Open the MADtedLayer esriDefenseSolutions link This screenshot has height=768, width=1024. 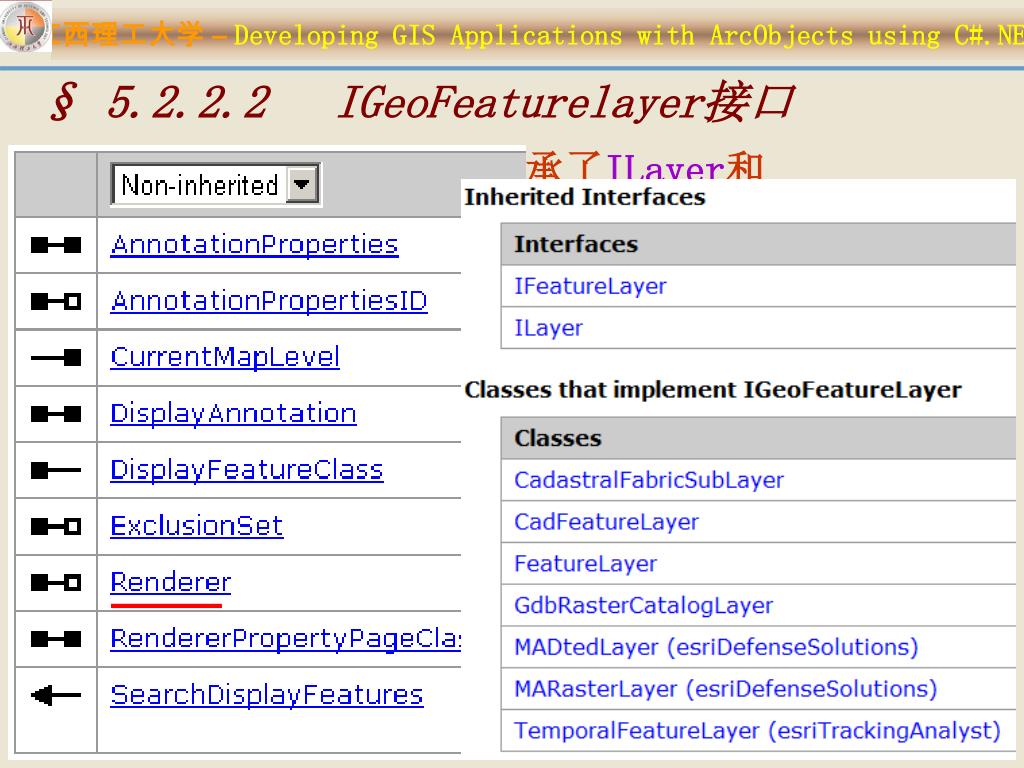click(716, 647)
